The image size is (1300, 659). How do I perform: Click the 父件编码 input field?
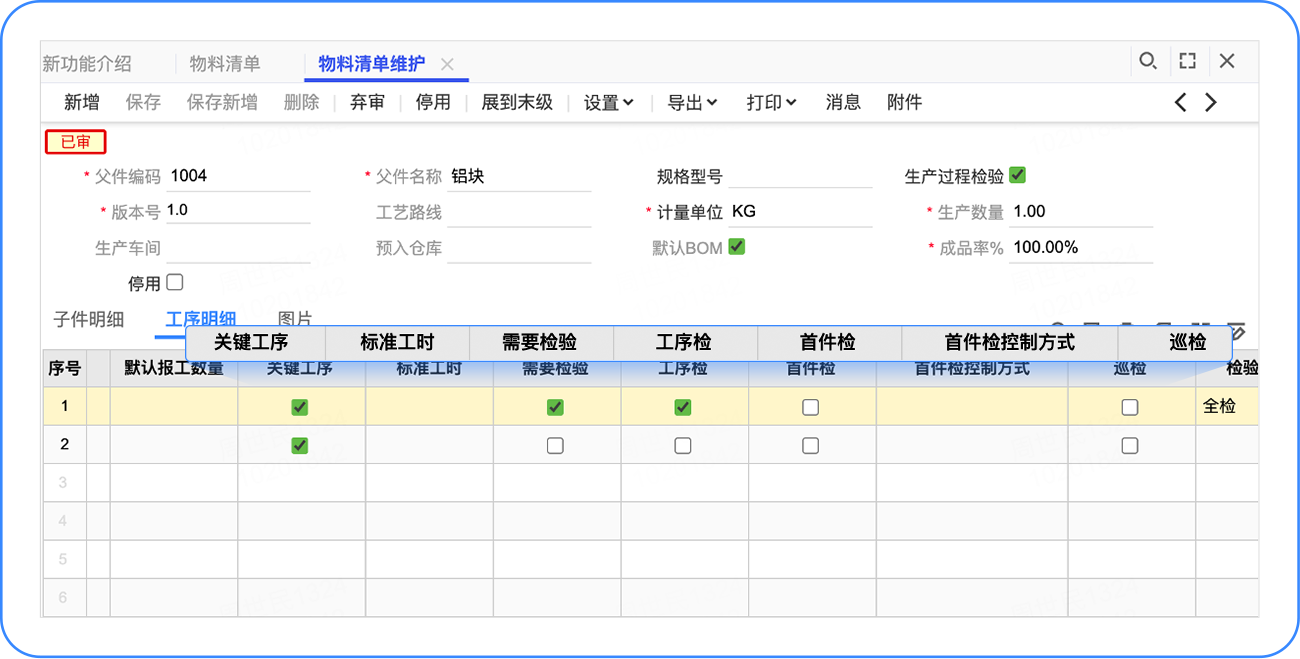point(239,176)
